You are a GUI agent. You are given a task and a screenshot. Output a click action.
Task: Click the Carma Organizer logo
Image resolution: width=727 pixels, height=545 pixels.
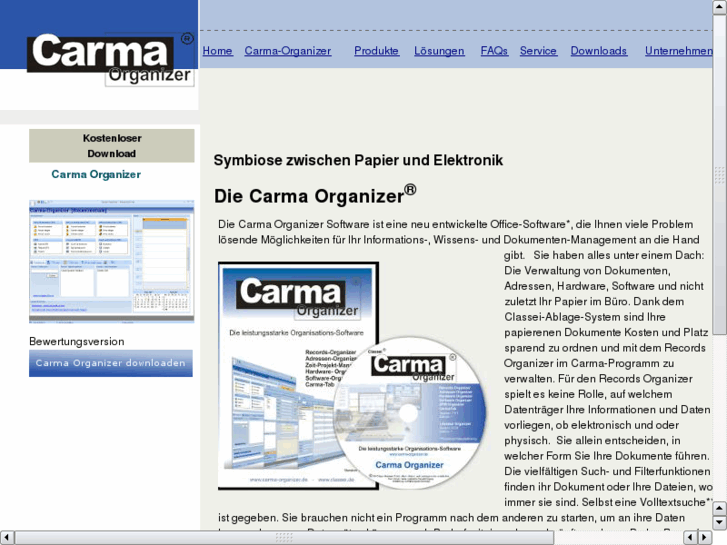[x=110, y=59]
